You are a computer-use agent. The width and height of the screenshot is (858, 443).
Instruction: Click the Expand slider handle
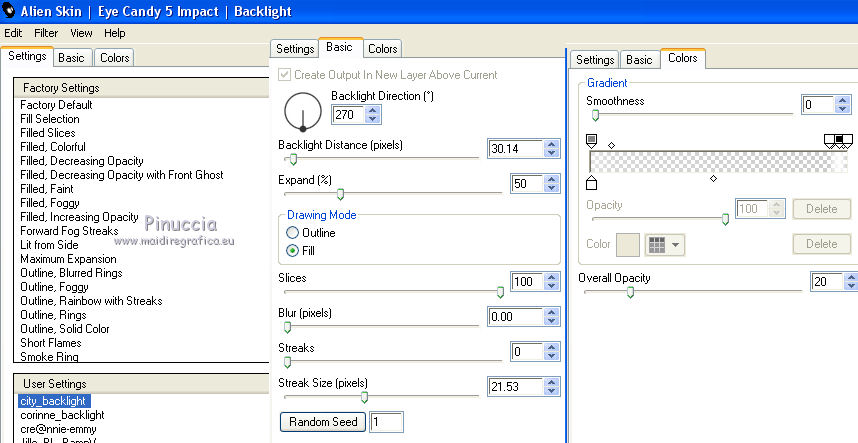click(340, 194)
